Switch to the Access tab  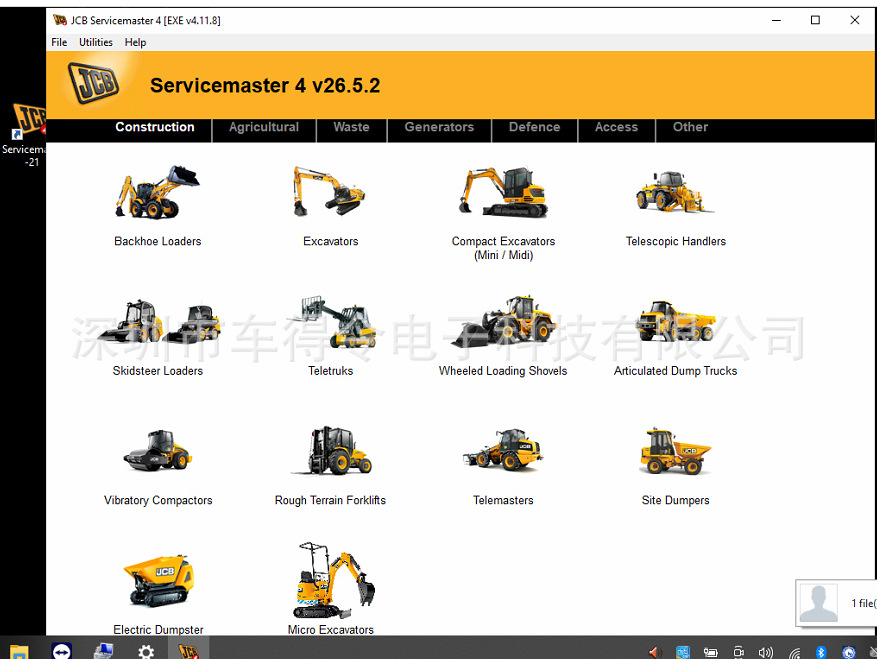[616, 127]
